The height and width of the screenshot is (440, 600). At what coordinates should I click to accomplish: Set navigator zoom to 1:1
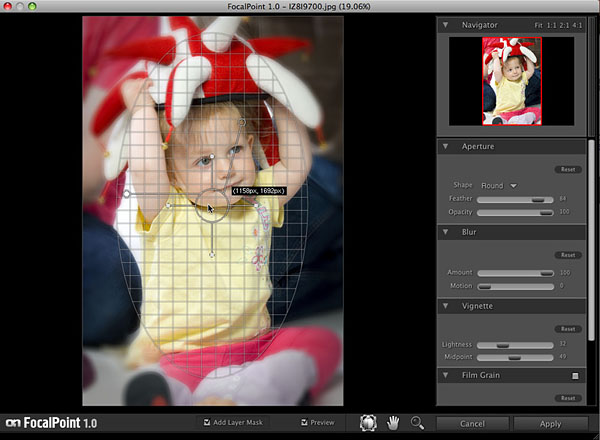click(552, 24)
